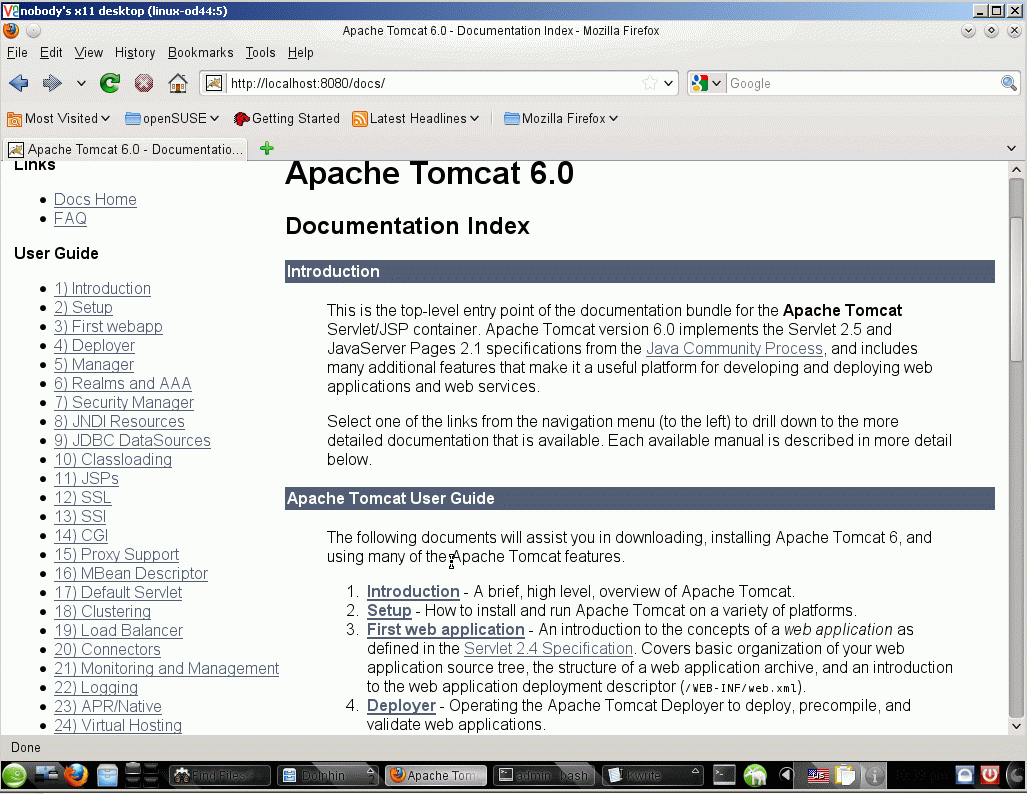Launch Firefox from the panel

[76, 776]
